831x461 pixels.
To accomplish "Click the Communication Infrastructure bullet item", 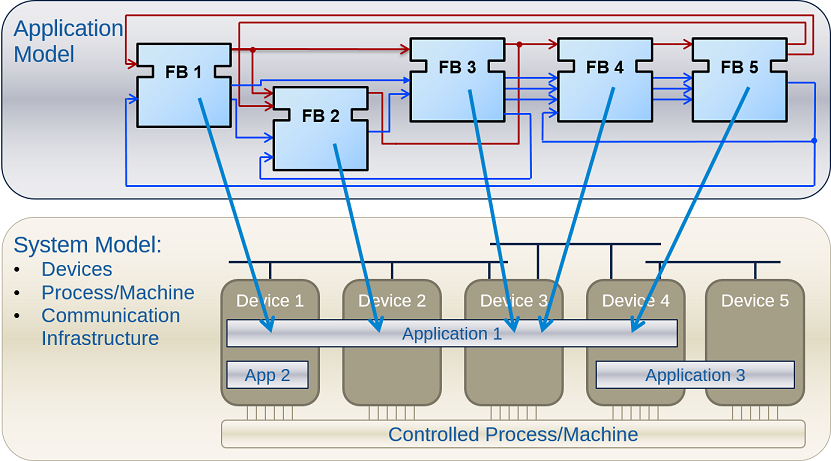I will point(110,327).
